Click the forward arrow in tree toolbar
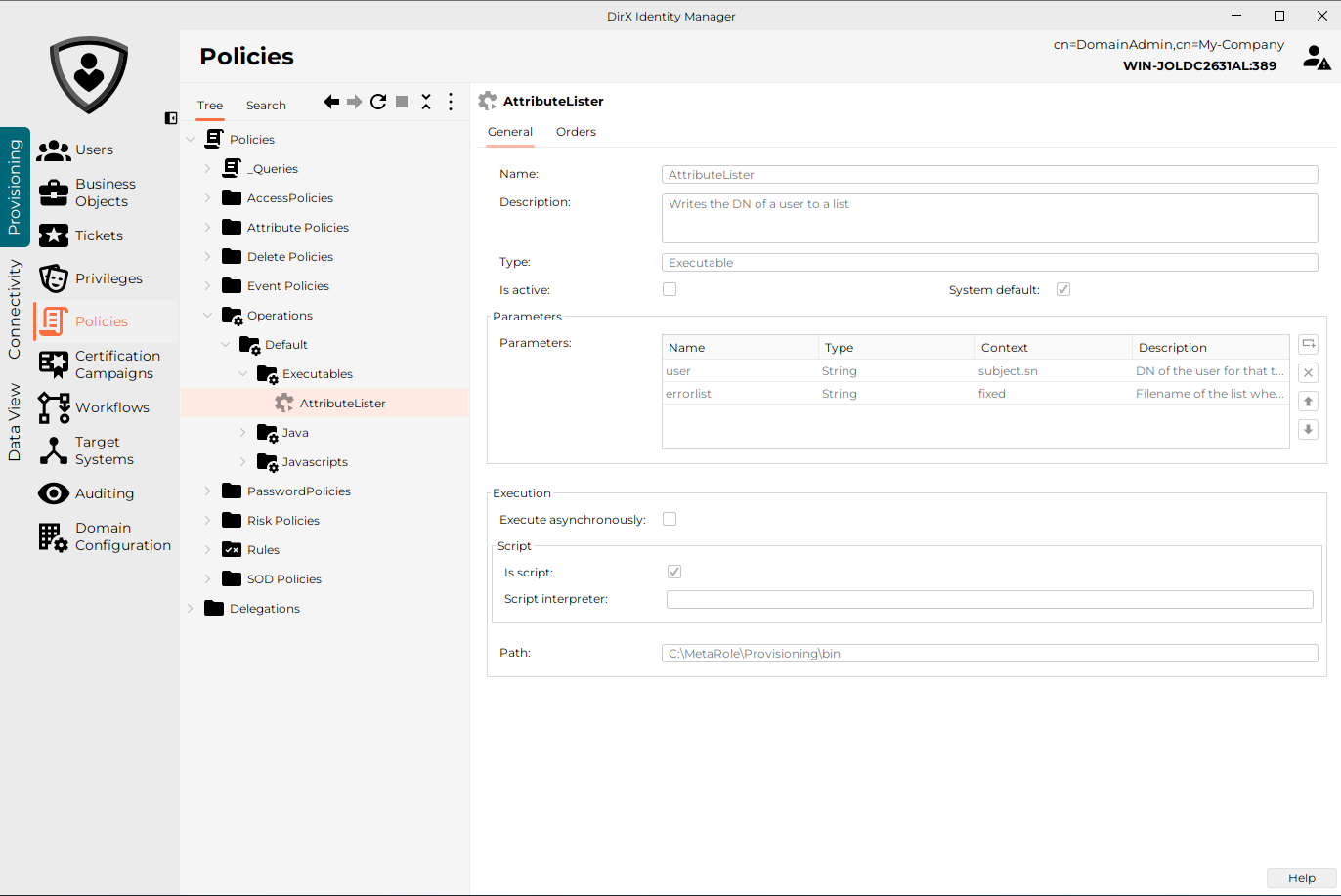 (355, 102)
